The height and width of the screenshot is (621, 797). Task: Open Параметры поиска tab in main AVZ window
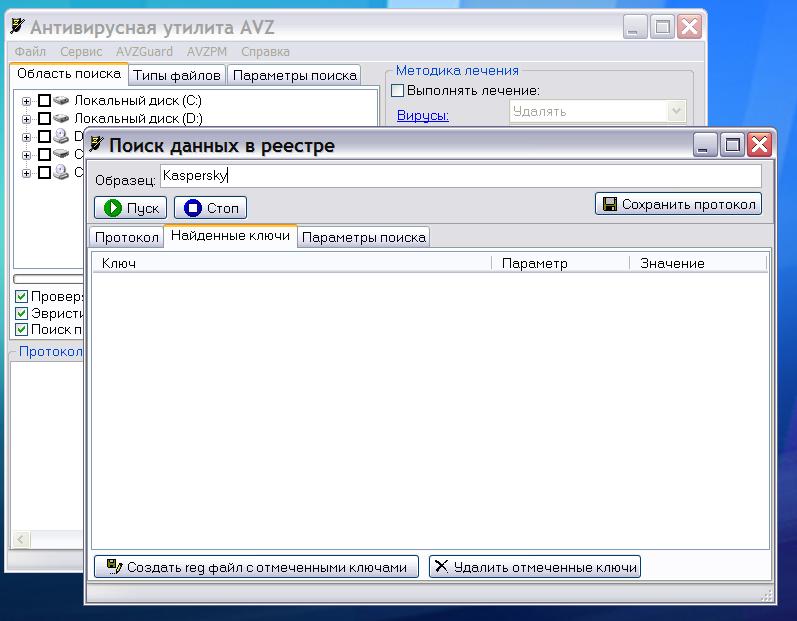point(294,75)
